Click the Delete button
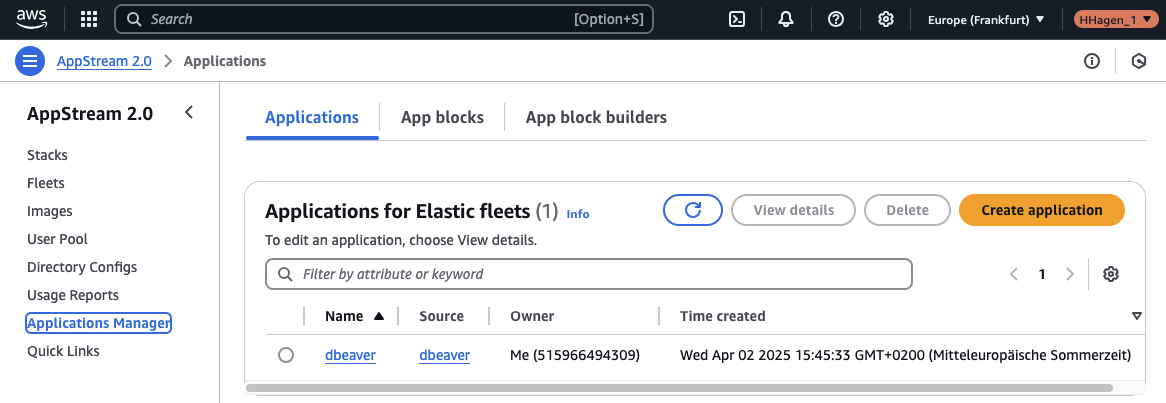Image resolution: width=1166 pixels, height=403 pixels. [907, 210]
